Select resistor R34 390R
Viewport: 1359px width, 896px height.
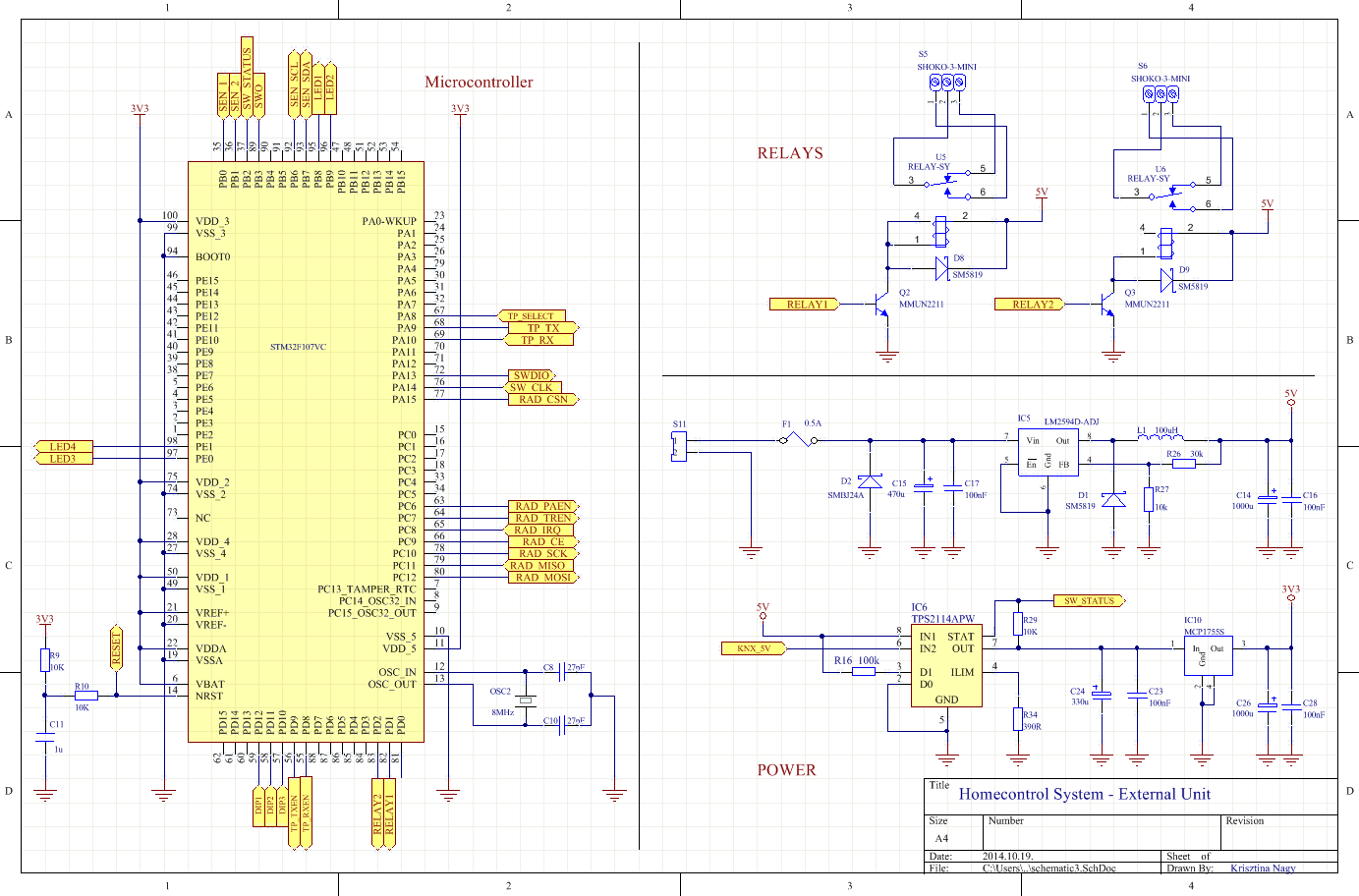[x=1018, y=719]
